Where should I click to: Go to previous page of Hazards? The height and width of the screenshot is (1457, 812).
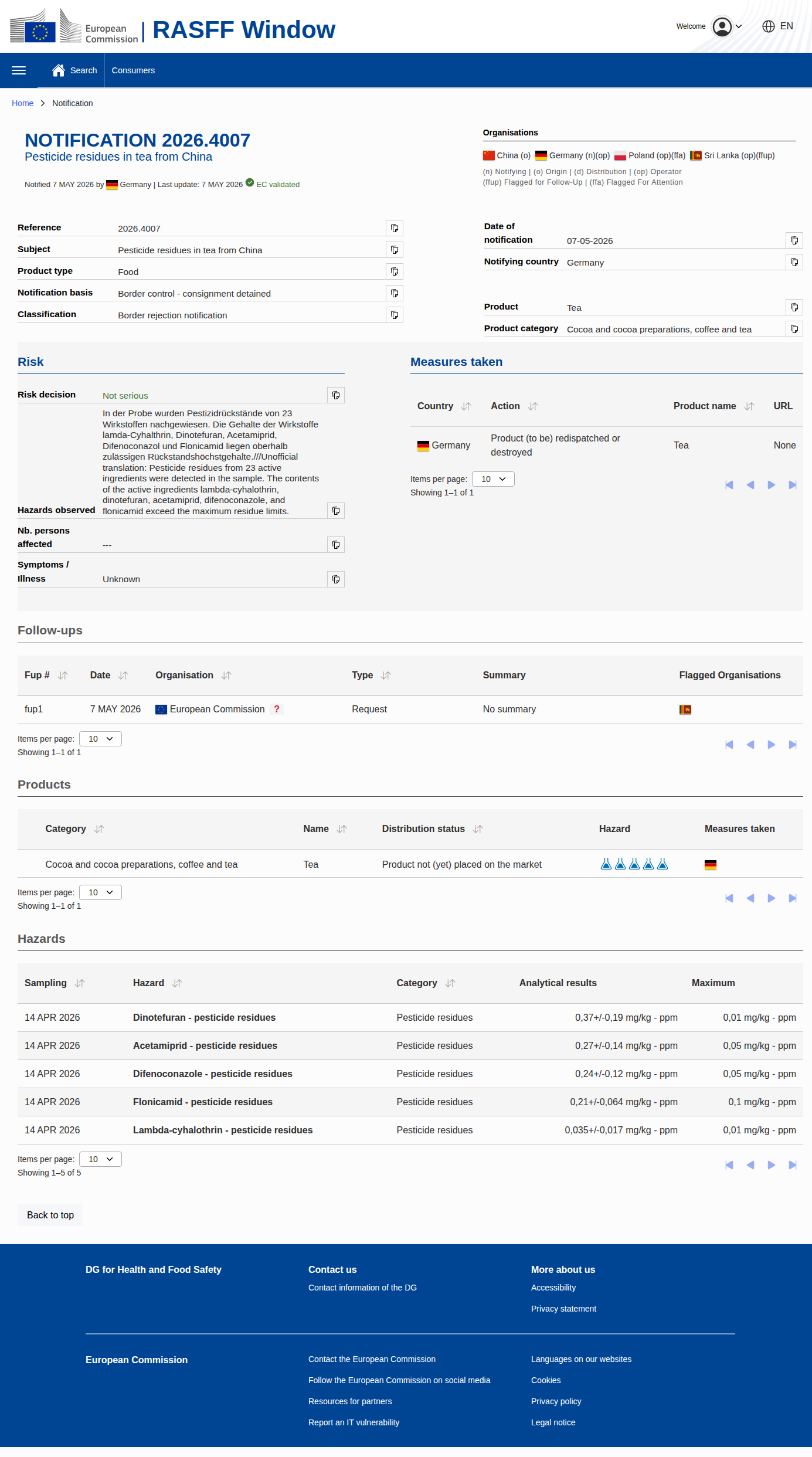(x=750, y=1165)
